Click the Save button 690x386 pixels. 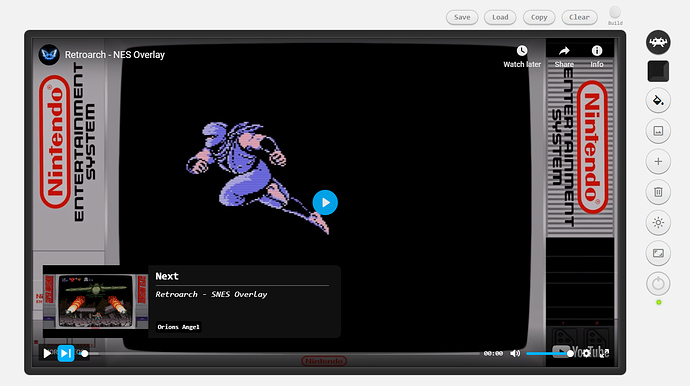(x=462, y=17)
